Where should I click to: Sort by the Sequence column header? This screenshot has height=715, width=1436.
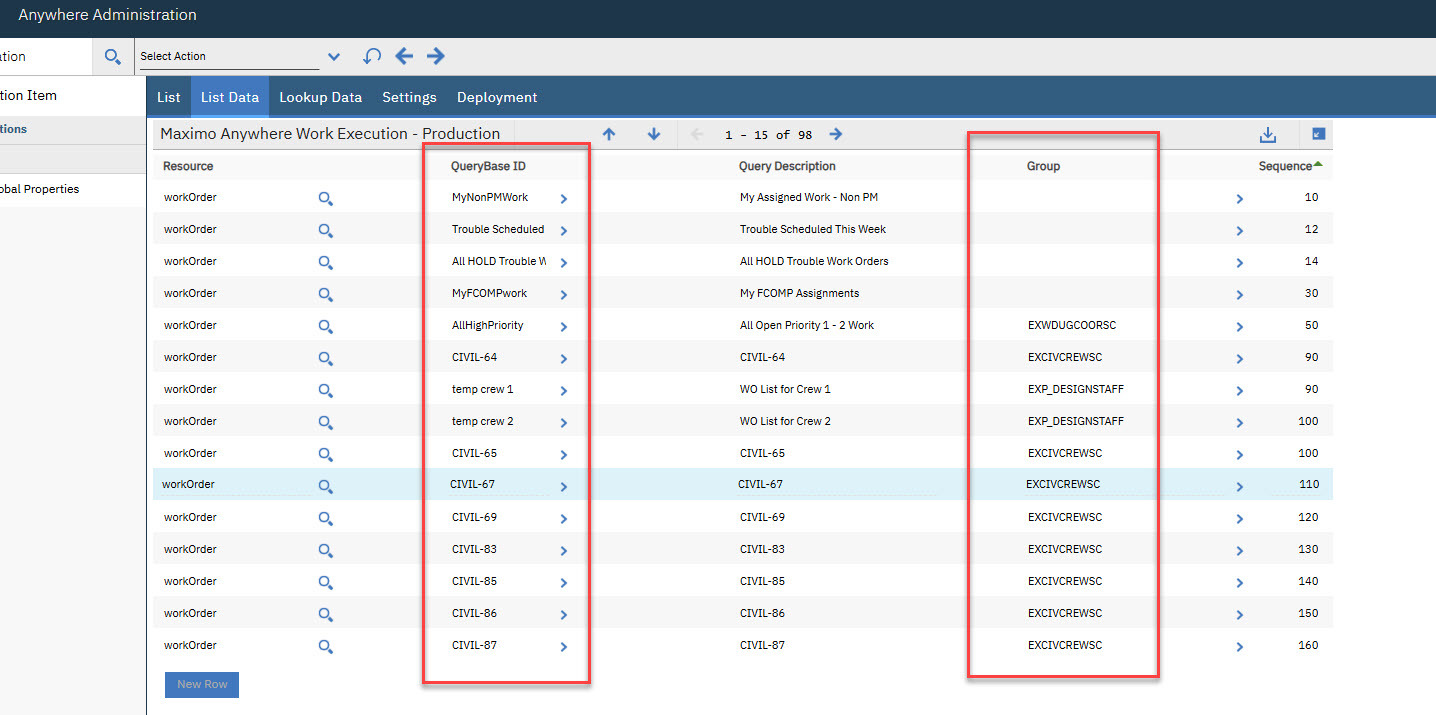coord(1285,166)
